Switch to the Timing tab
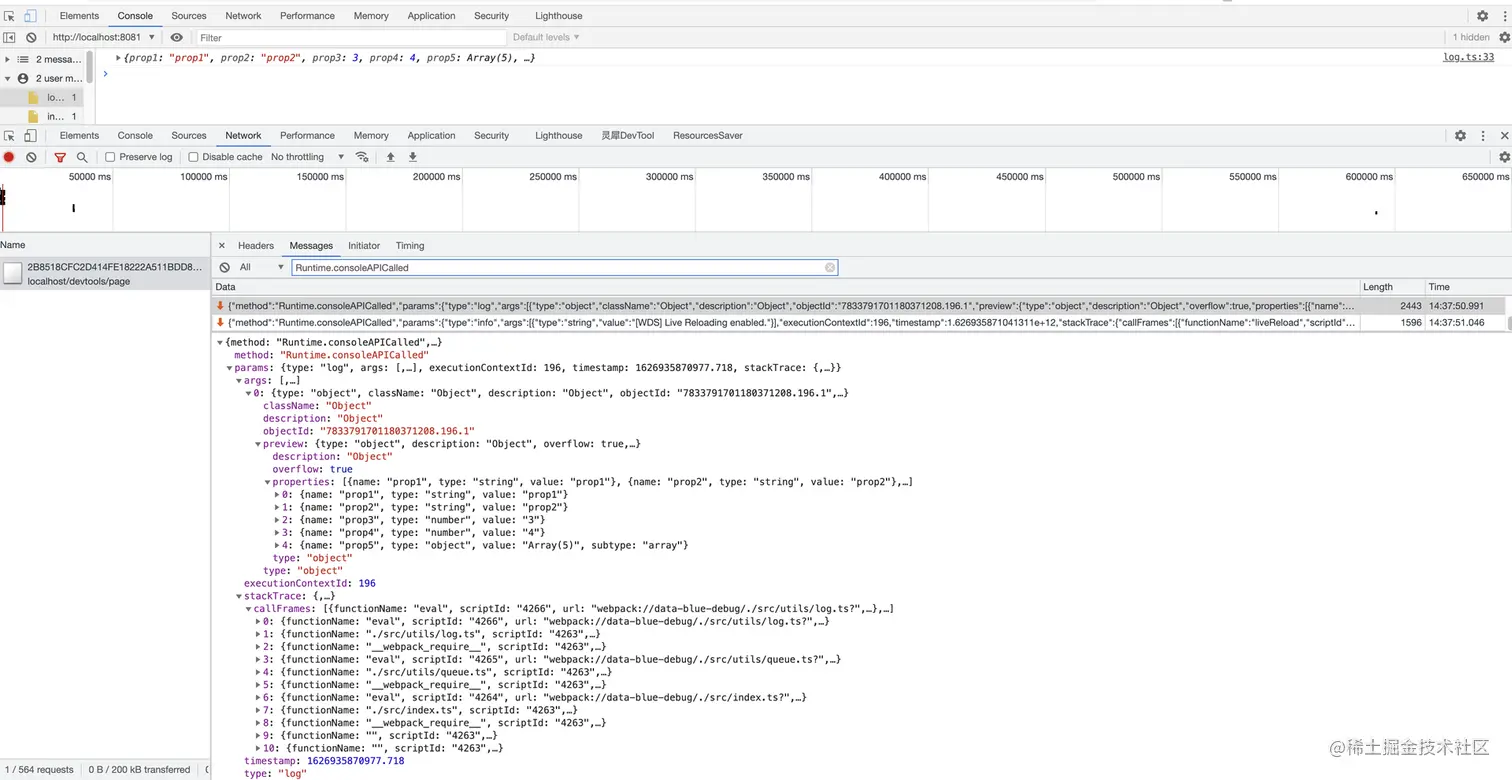The height and width of the screenshot is (780, 1512). click(410, 245)
